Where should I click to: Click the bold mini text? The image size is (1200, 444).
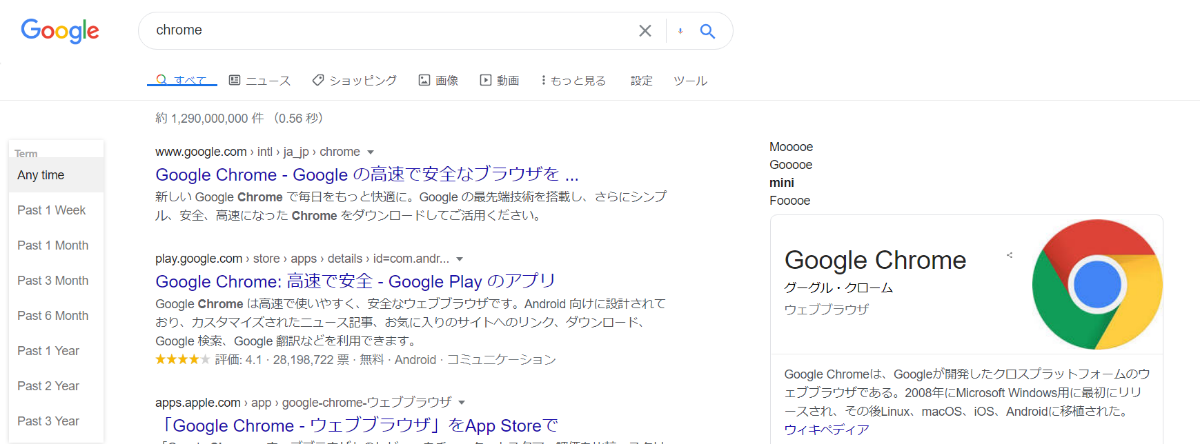[x=781, y=183]
